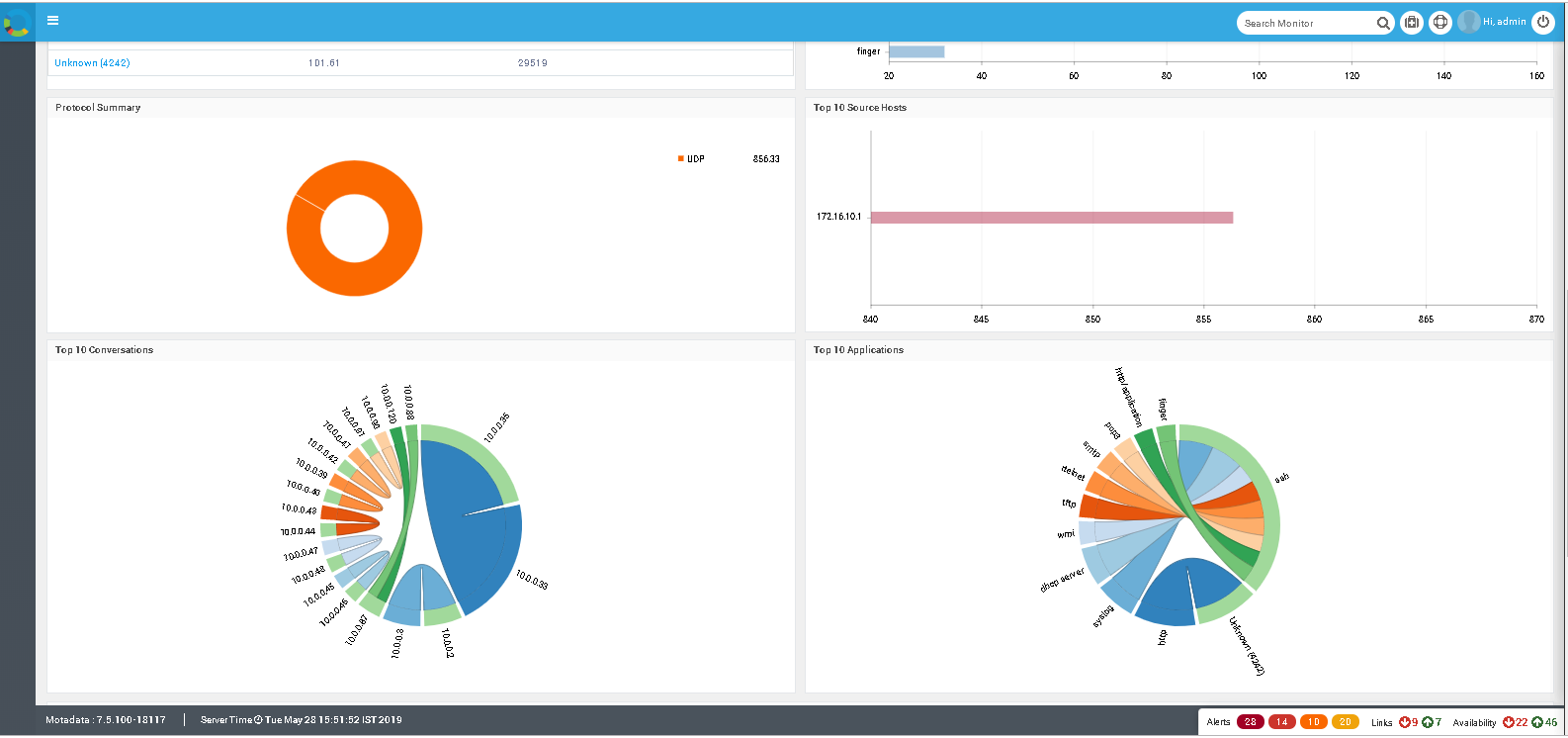Click the orange alerts badge 10
The image size is (1568, 738).
pyautogui.click(x=1314, y=722)
